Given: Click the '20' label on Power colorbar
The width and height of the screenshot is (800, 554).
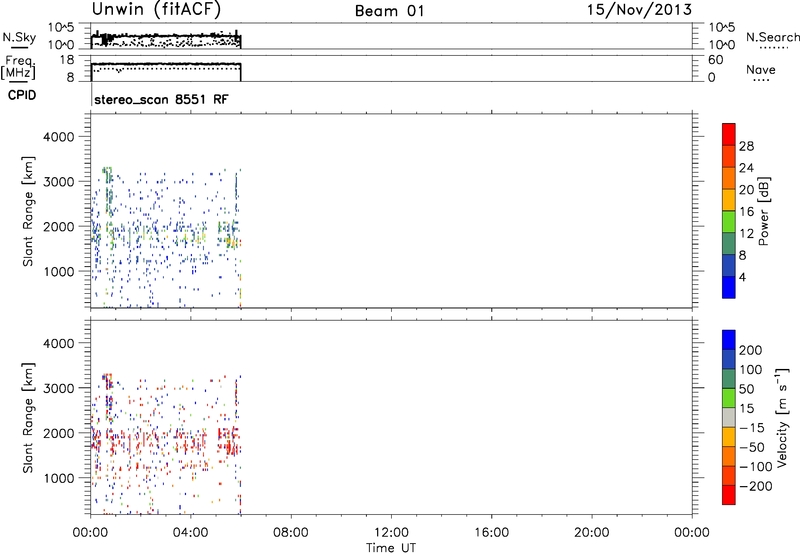Looking at the screenshot, I should pyautogui.click(x=746, y=190).
